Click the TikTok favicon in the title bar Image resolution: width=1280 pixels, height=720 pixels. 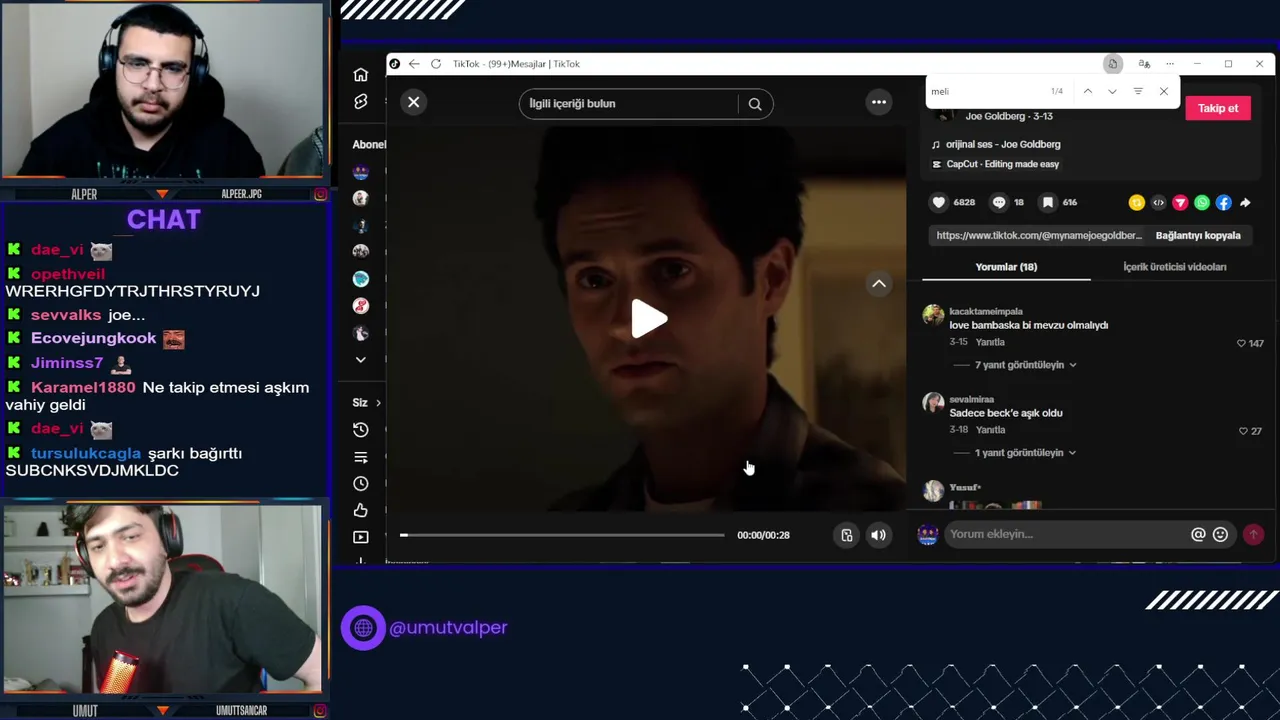click(395, 64)
